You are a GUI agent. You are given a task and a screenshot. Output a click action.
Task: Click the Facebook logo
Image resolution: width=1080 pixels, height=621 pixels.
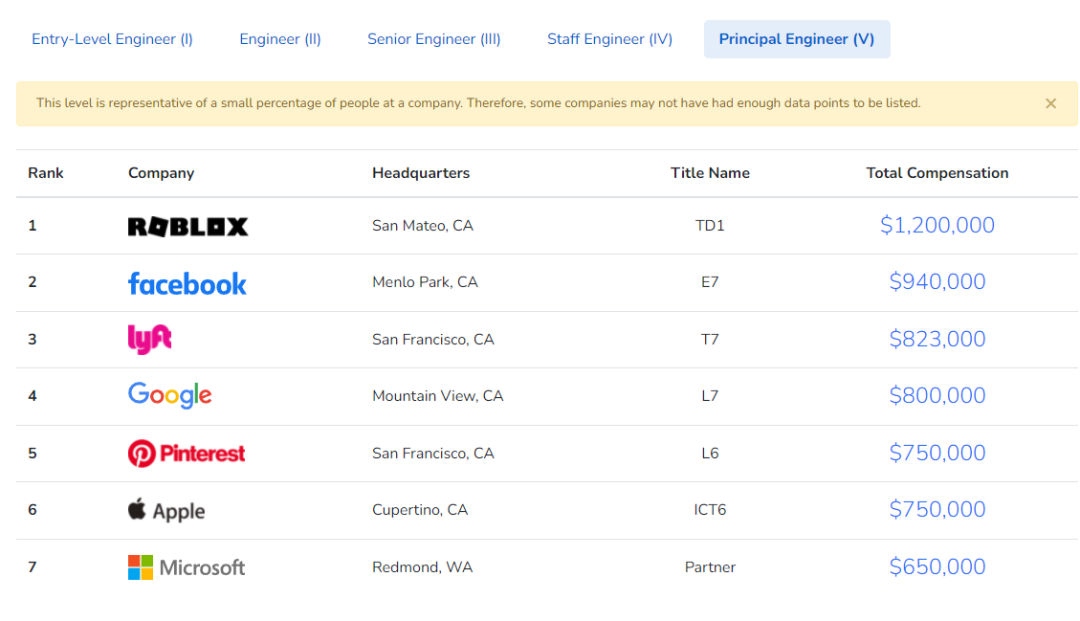click(187, 283)
